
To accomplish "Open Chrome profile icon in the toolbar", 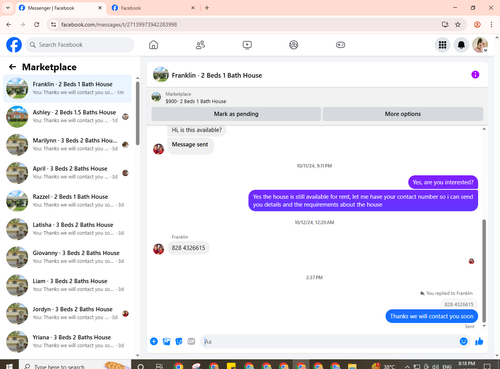I will [x=477, y=24].
